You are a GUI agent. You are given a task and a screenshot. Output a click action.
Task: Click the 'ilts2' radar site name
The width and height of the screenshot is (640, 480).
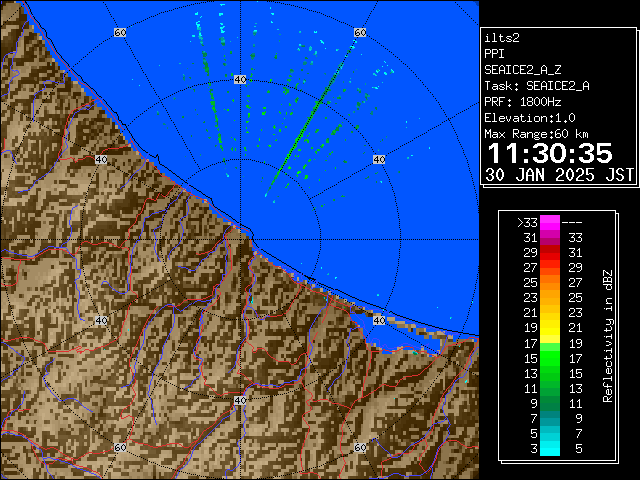pos(502,38)
